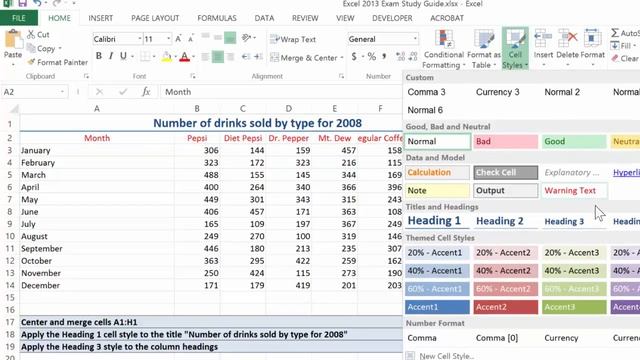Toggle Align Right

[x=230, y=56]
